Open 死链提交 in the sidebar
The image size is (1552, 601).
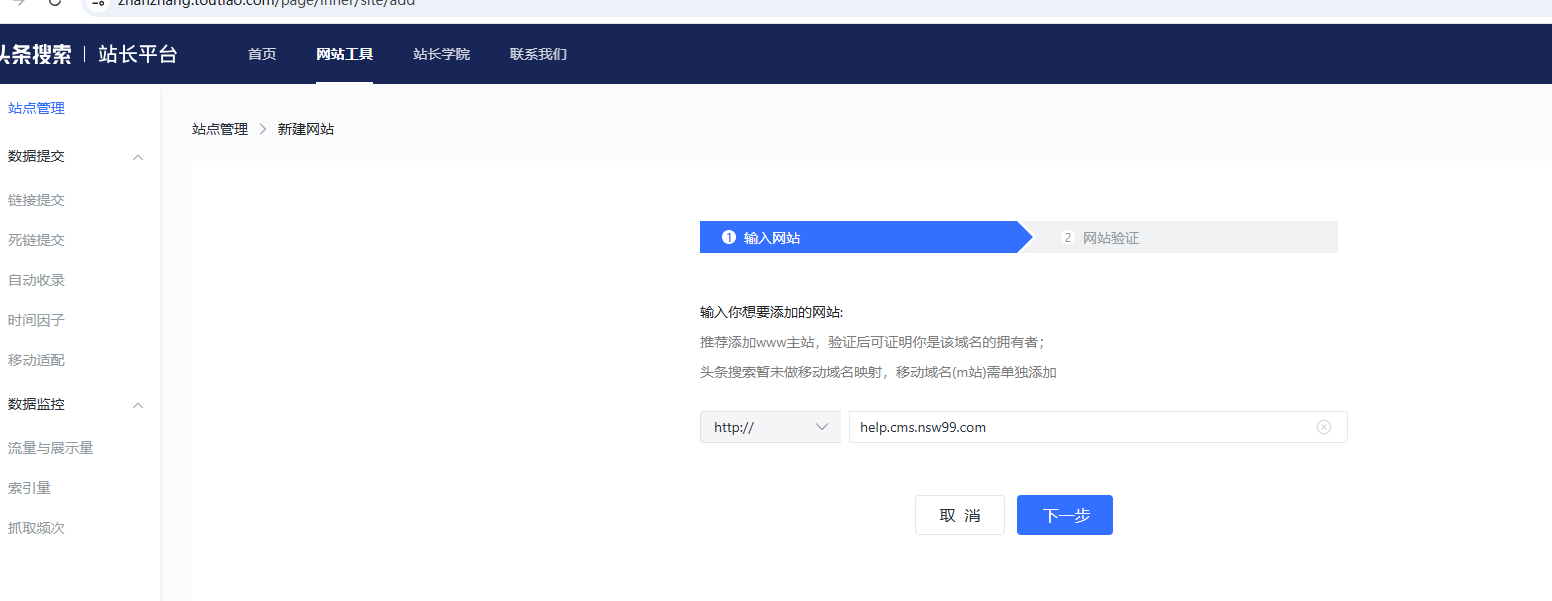(36, 240)
